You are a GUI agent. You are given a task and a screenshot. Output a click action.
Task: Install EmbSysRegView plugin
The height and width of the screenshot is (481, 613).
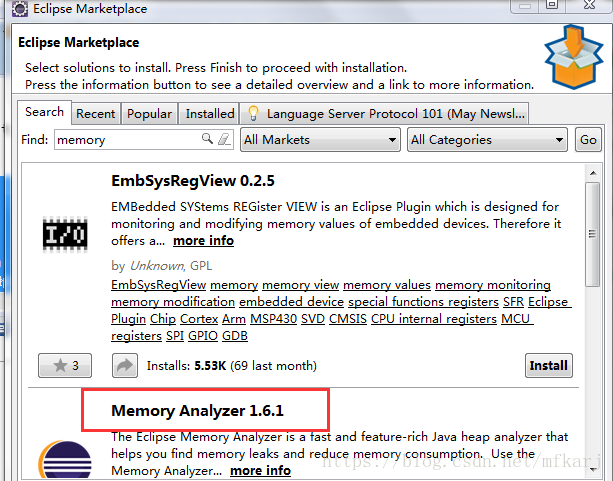[548, 365]
